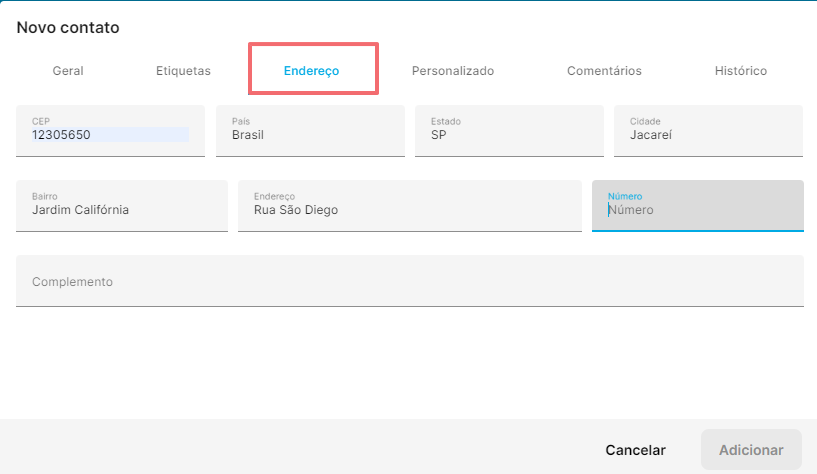The width and height of the screenshot is (817, 474).
Task: Click the Cidade field showing Jacareí
Action: 708,131
